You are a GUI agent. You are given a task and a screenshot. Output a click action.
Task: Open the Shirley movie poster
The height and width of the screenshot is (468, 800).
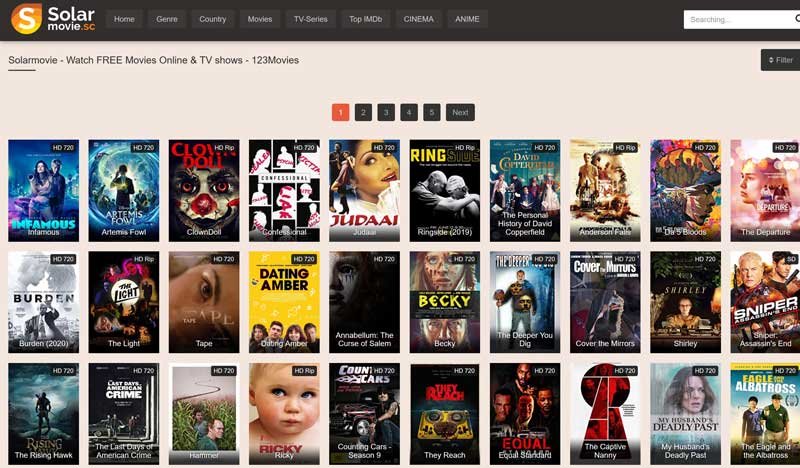[686, 302]
